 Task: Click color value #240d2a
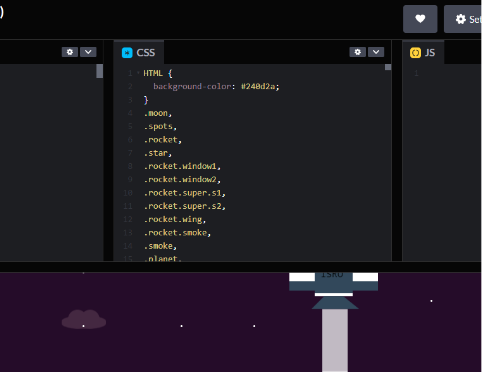click(x=258, y=86)
